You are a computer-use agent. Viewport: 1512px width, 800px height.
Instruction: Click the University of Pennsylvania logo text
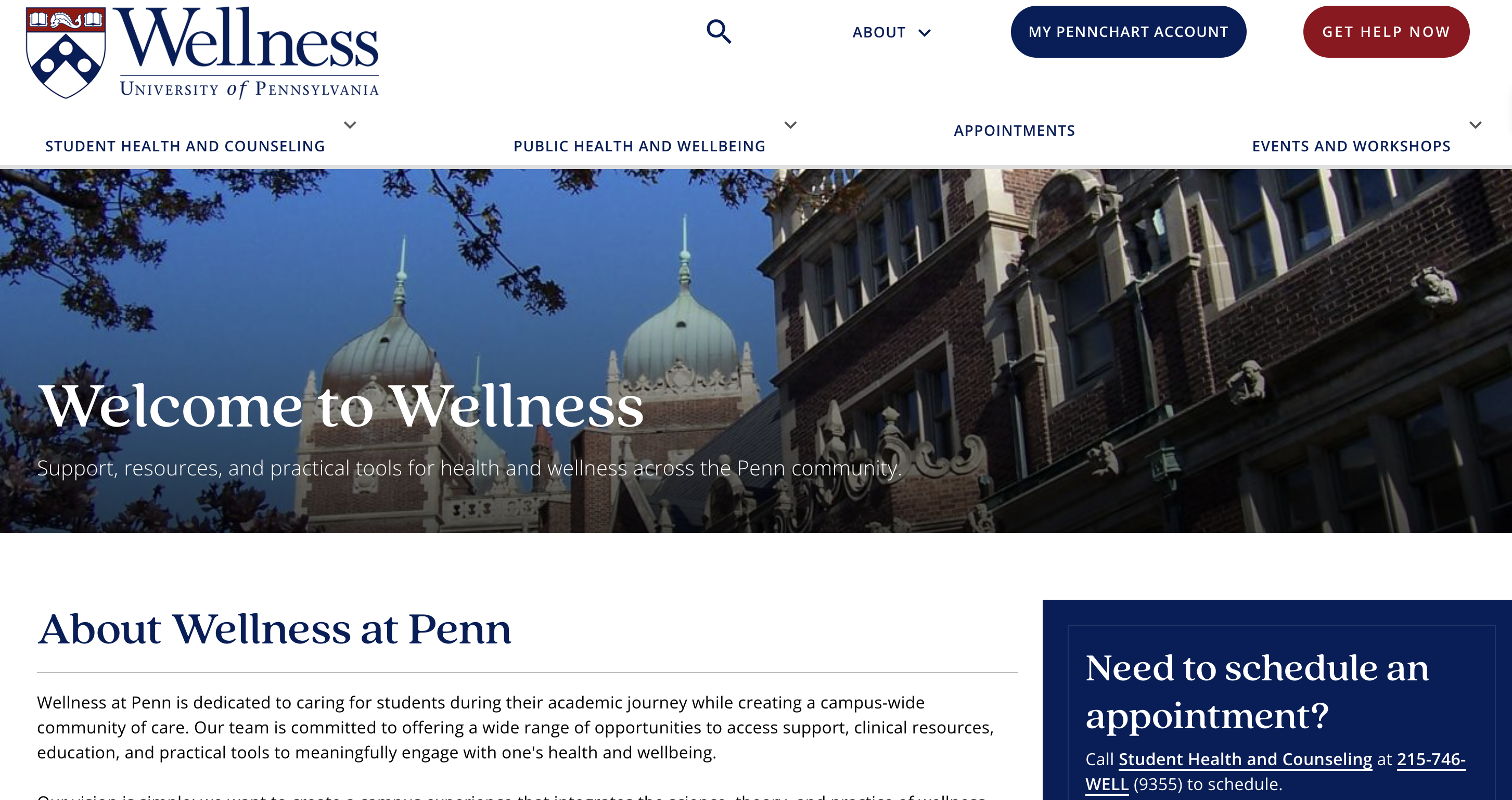point(249,89)
